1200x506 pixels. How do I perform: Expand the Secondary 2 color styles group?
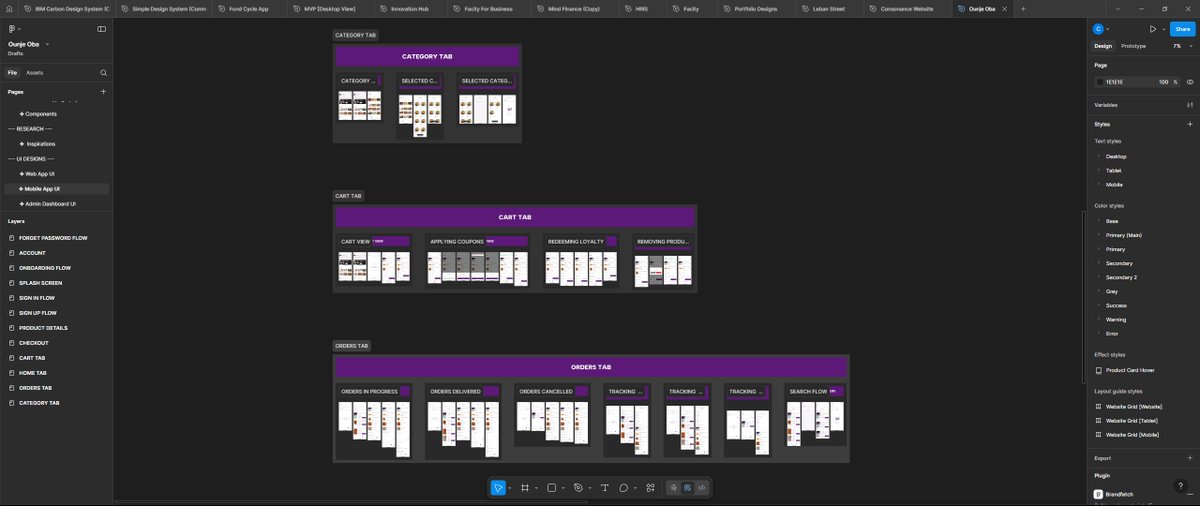(1099, 277)
